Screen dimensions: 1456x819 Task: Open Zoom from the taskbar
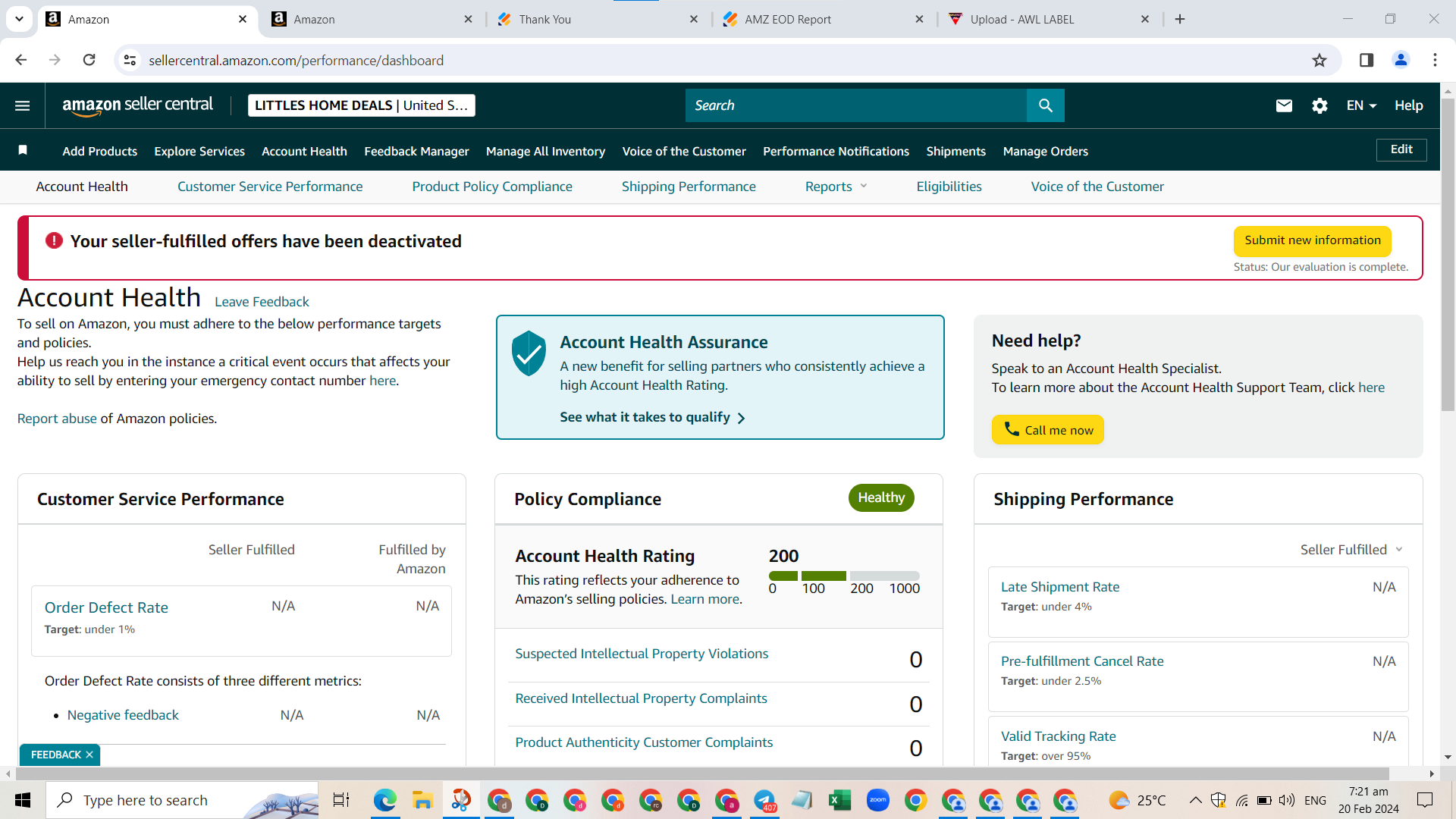[877, 800]
